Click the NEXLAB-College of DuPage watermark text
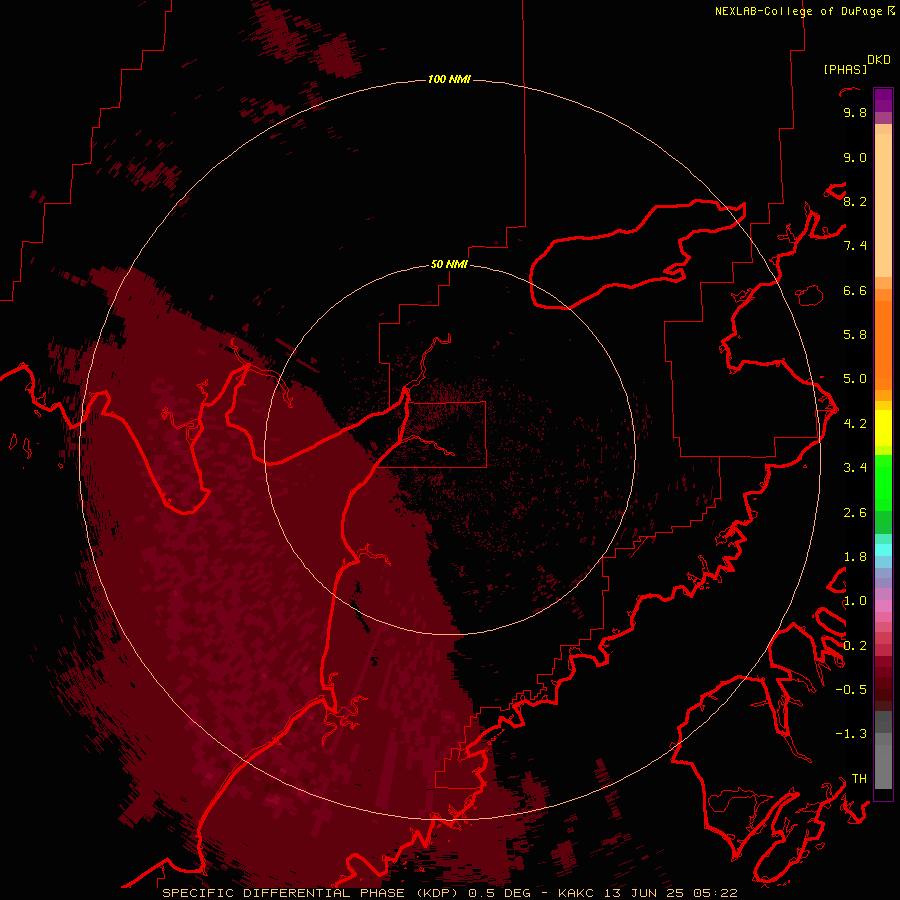The height and width of the screenshot is (900, 900). (804, 11)
